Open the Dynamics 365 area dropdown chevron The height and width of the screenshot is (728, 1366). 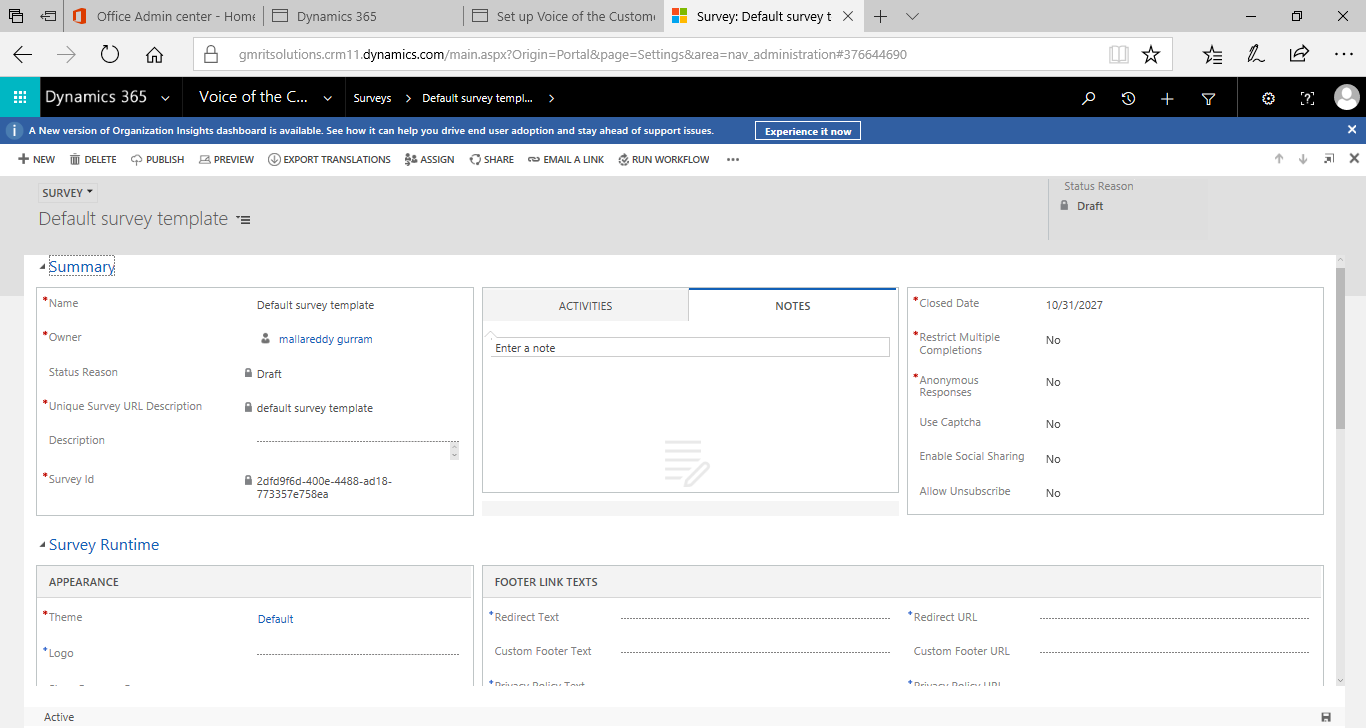[x=165, y=98]
